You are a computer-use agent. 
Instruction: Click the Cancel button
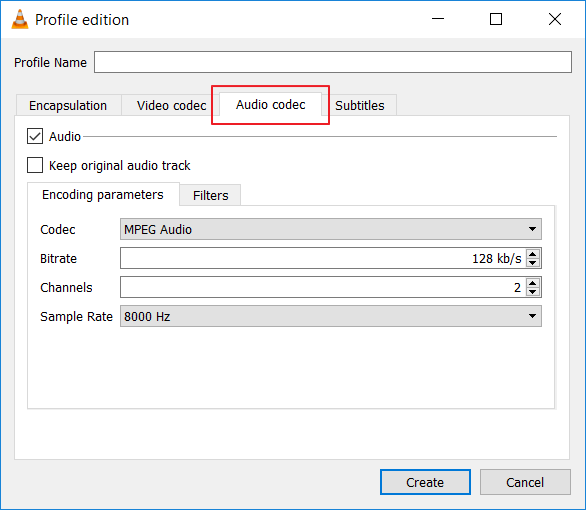[x=525, y=482]
